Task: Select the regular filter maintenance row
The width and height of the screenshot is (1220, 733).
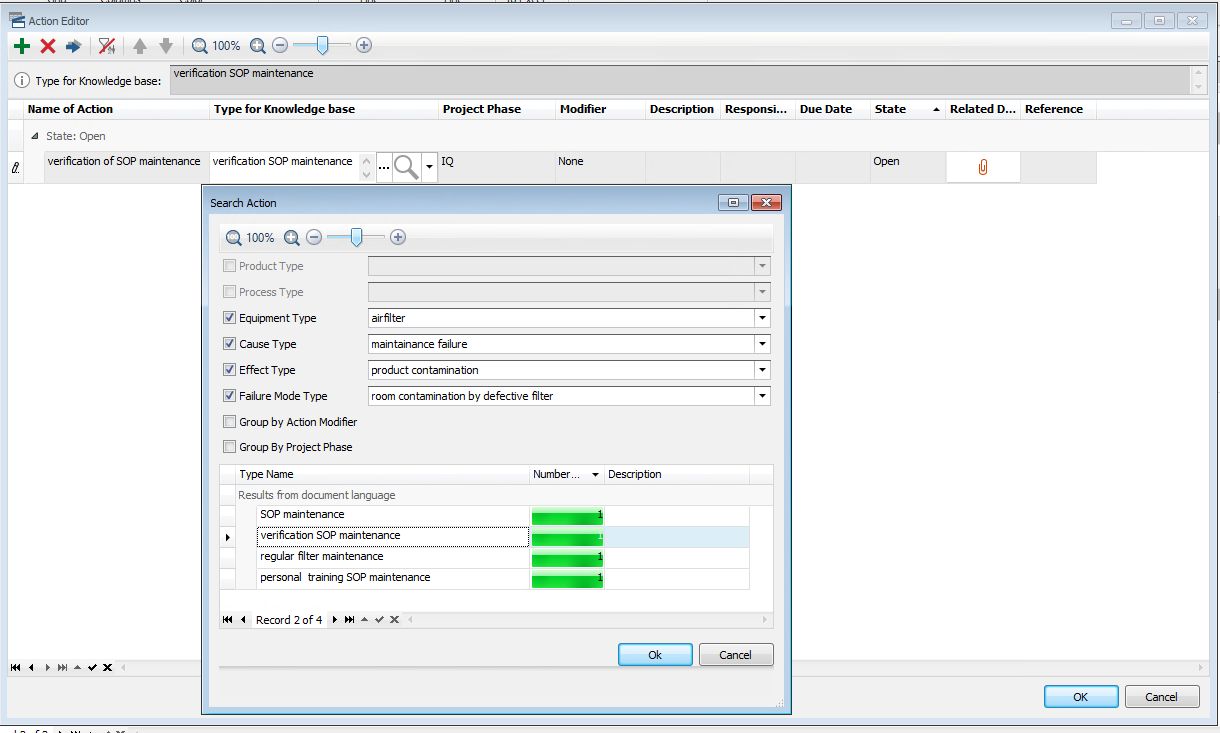Action: (x=392, y=557)
